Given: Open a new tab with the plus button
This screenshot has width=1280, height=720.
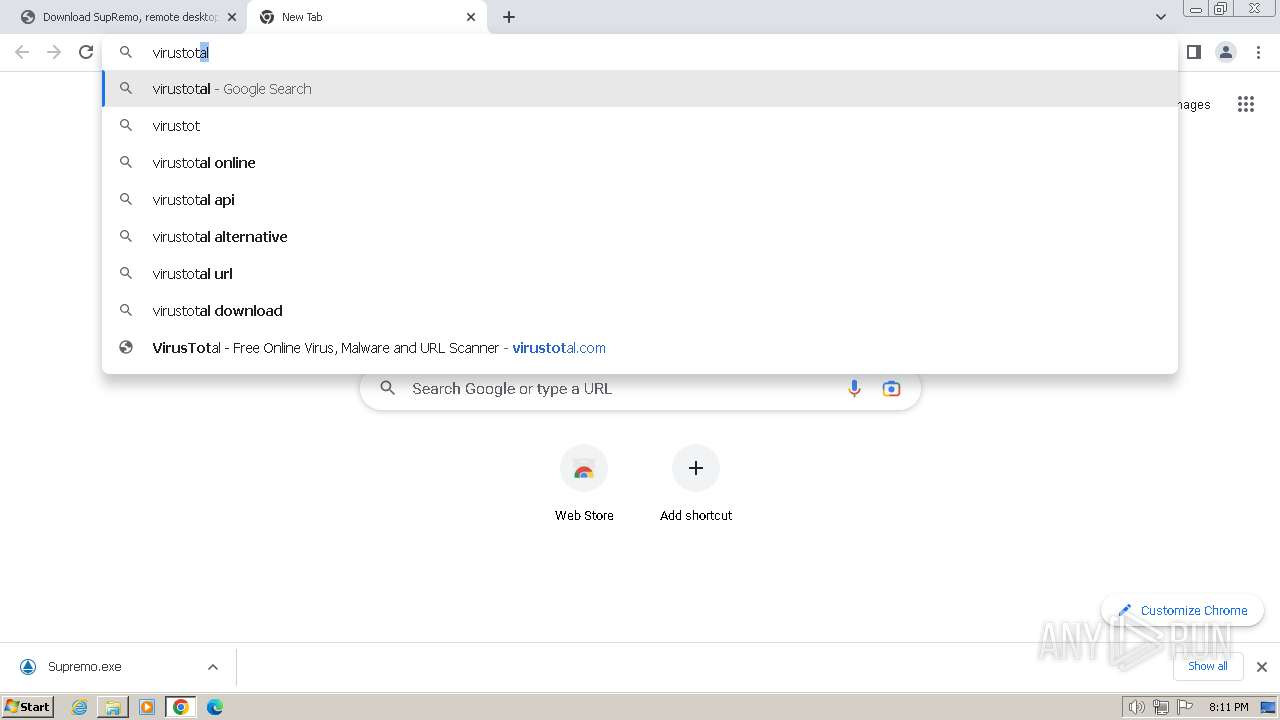Looking at the screenshot, I should pyautogui.click(x=509, y=17).
